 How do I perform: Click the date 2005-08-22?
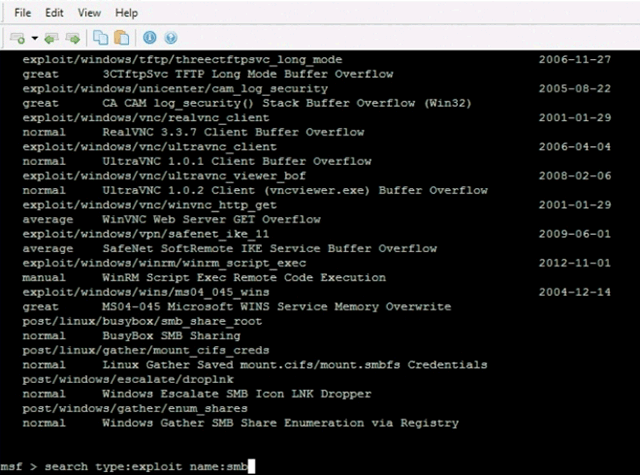click(575, 89)
